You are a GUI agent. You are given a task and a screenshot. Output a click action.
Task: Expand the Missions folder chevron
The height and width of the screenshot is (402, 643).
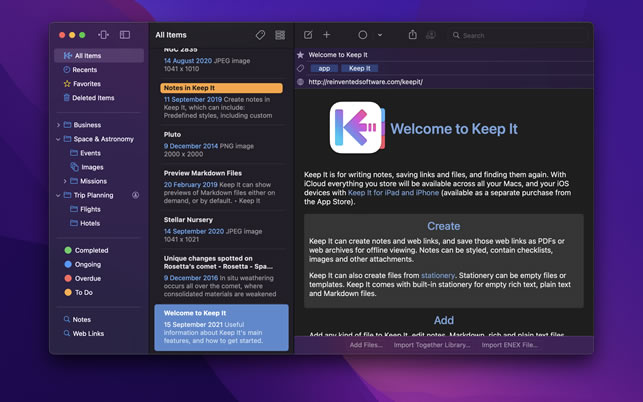click(x=65, y=181)
